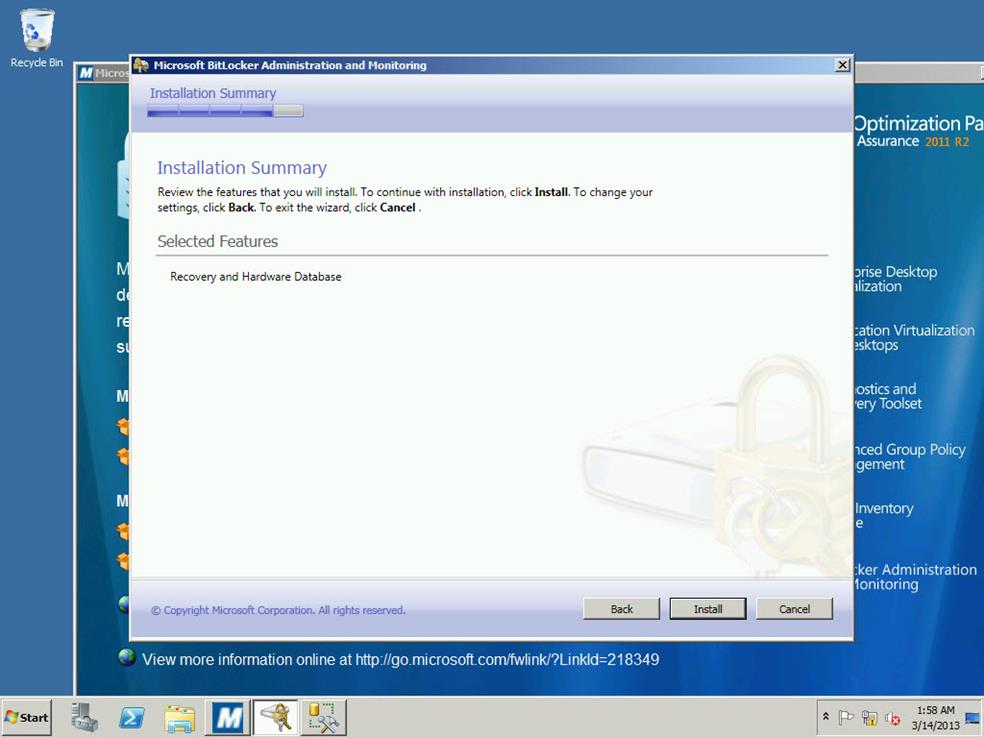Click the BitLocker dialog title bar icon
984x738 pixels.
pyautogui.click(x=141, y=65)
